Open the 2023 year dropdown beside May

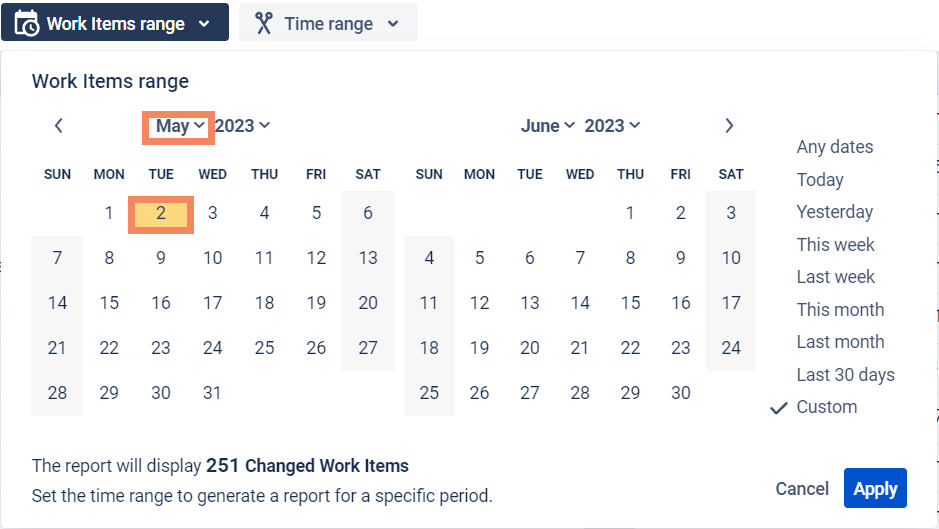click(x=243, y=126)
